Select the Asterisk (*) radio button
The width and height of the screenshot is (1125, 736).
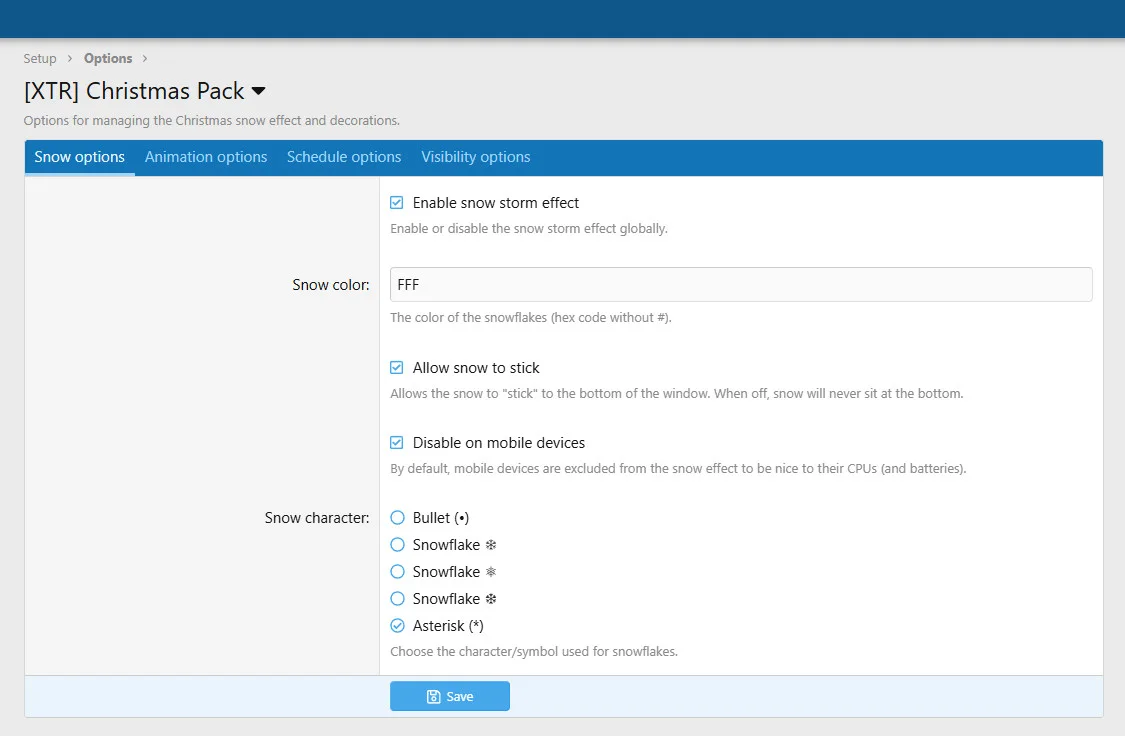[397, 626]
